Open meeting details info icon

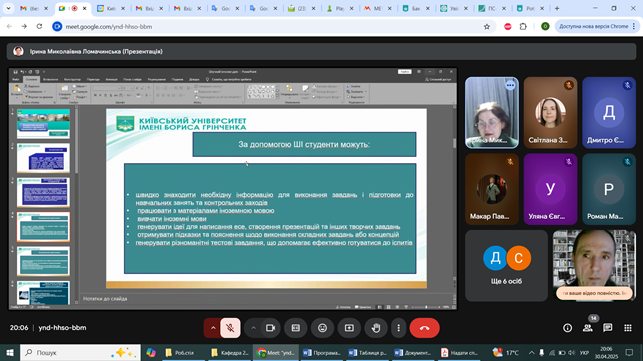click(568, 328)
